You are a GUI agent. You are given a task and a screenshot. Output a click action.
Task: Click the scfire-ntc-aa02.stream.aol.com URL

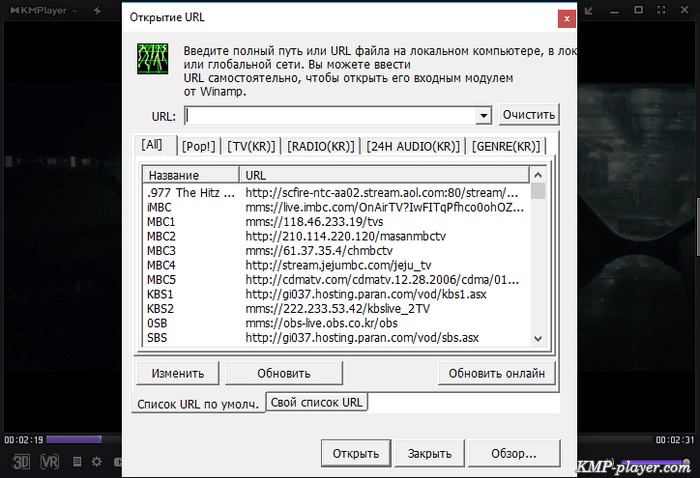[x=382, y=193]
